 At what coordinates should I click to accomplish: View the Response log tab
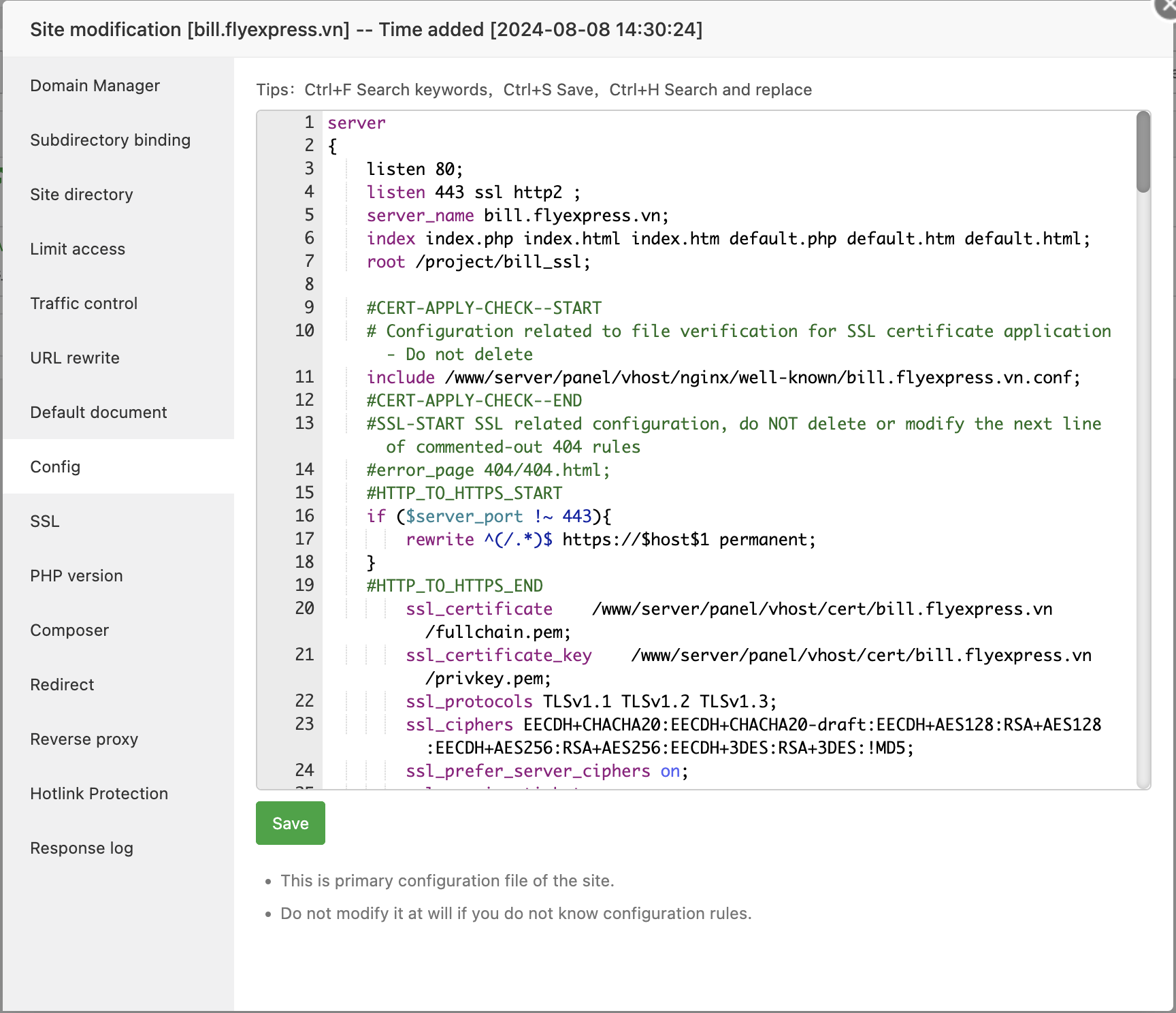click(x=82, y=848)
